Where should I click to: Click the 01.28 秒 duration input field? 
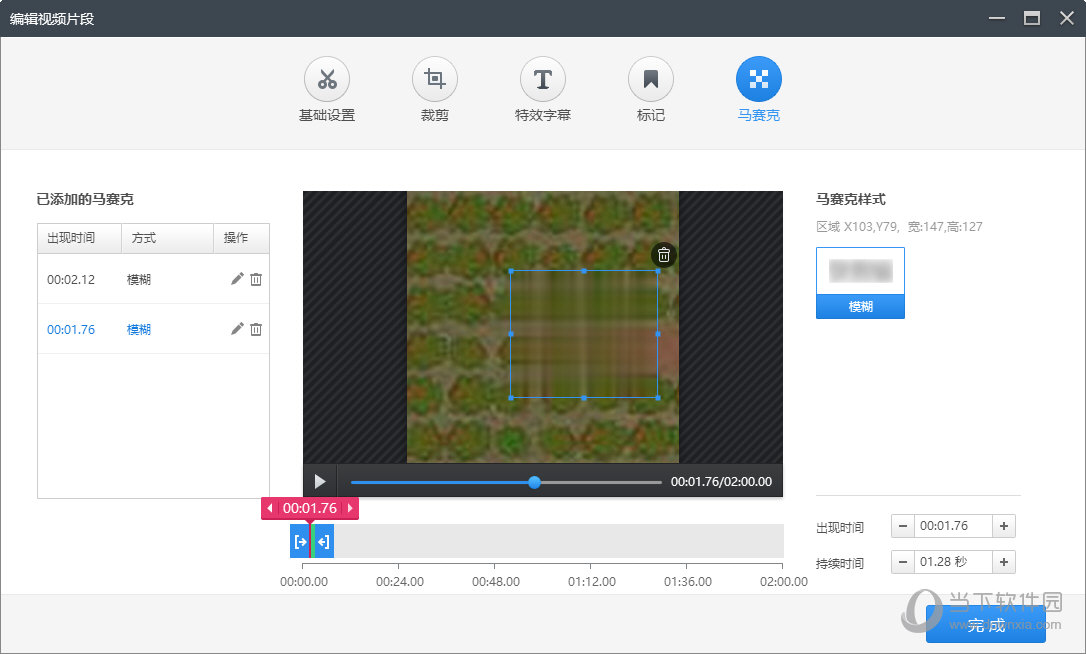(953, 562)
